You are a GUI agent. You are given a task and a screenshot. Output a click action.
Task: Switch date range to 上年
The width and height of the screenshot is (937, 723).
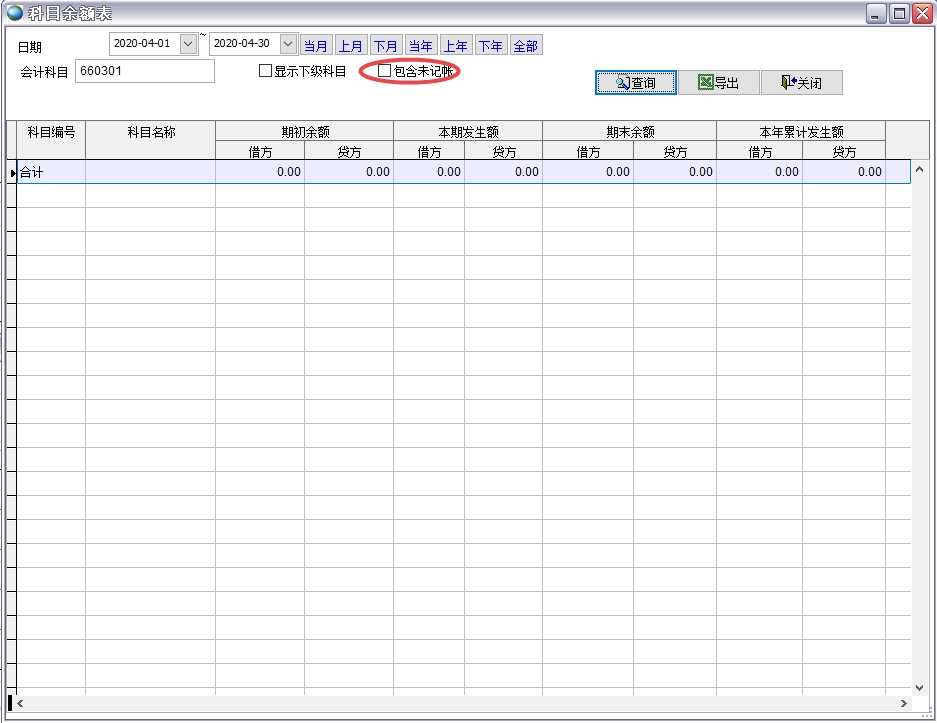pos(455,46)
